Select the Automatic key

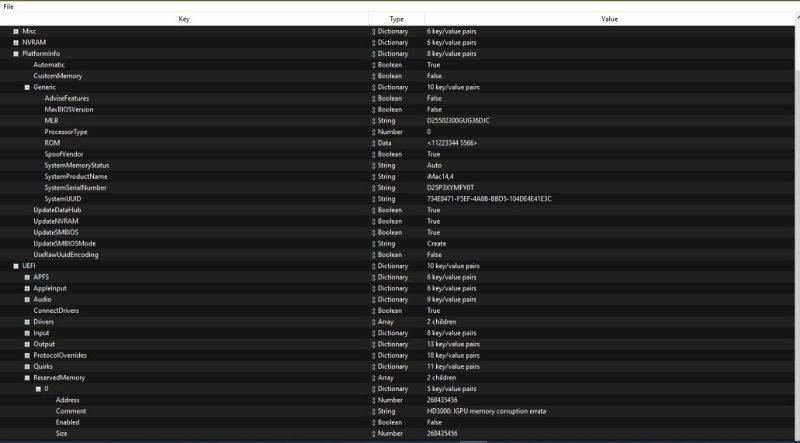tap(49, 65)
